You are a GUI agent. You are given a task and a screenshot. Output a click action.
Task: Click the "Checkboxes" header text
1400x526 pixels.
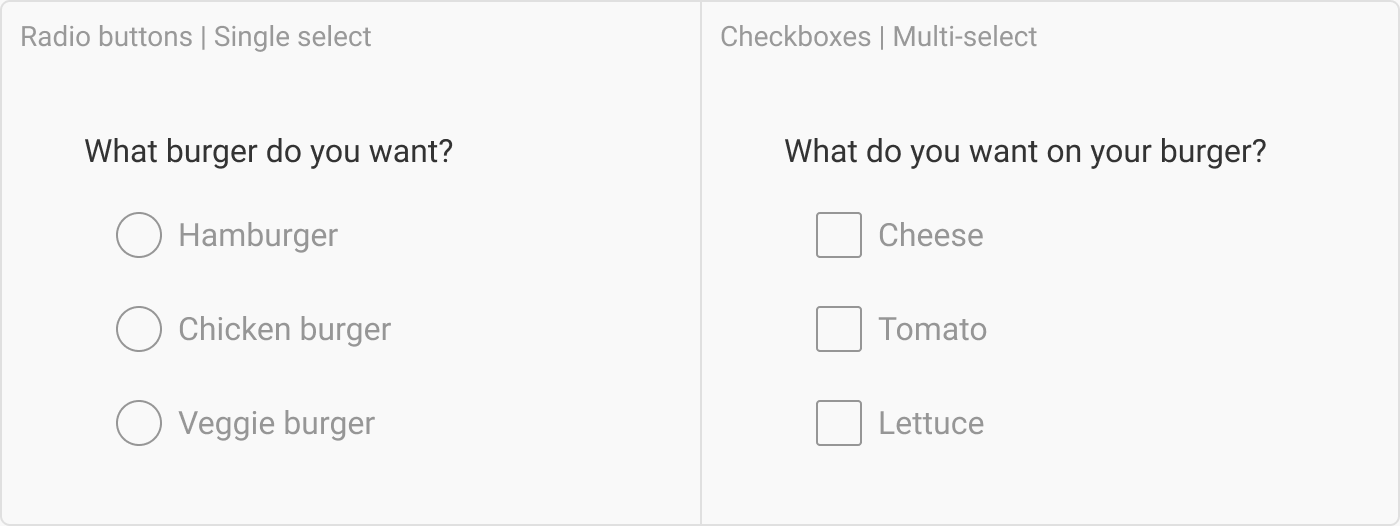coord(795,37)
